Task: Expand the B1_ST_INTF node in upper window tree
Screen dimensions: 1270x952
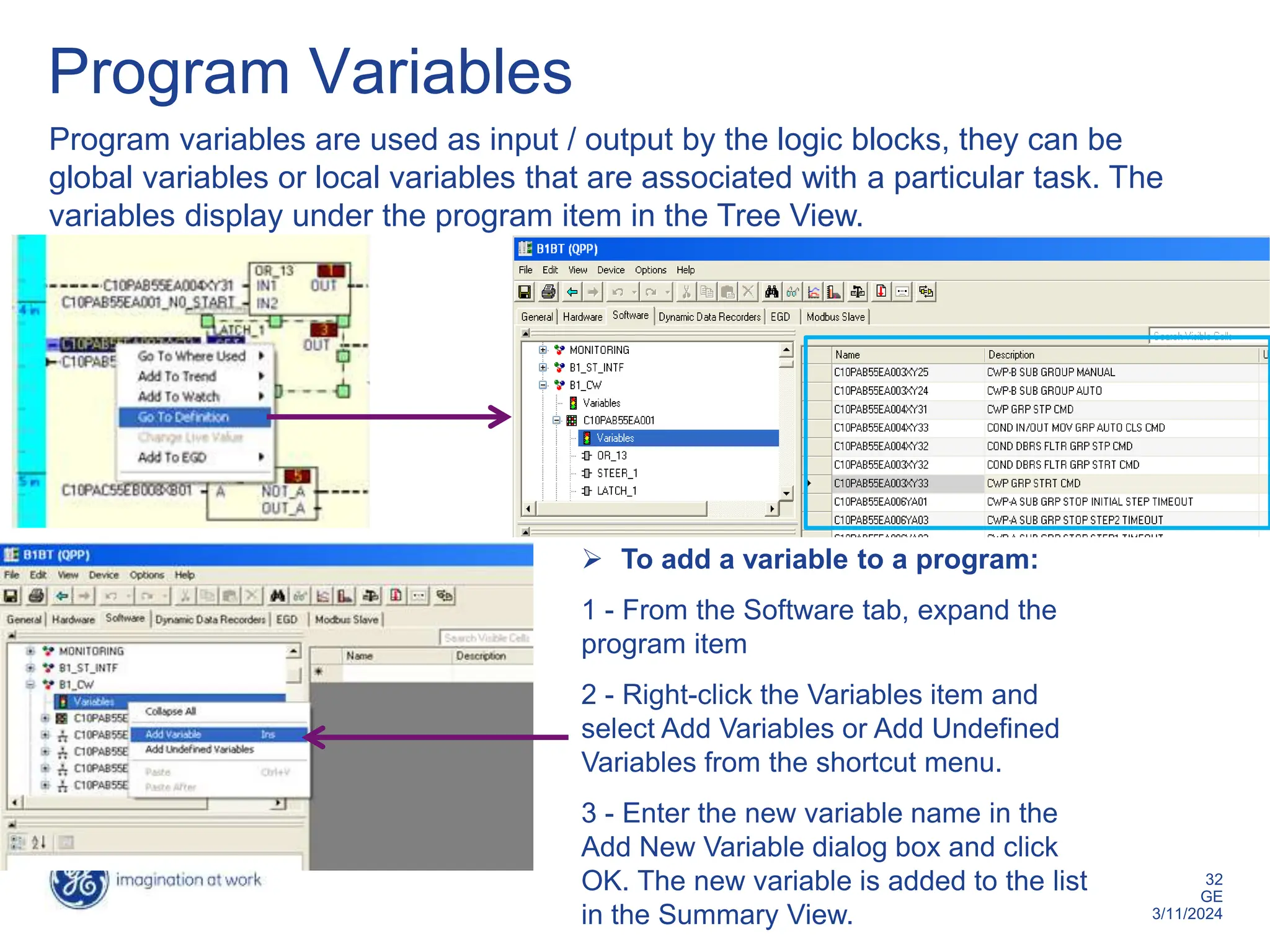Action: (543, 368)
